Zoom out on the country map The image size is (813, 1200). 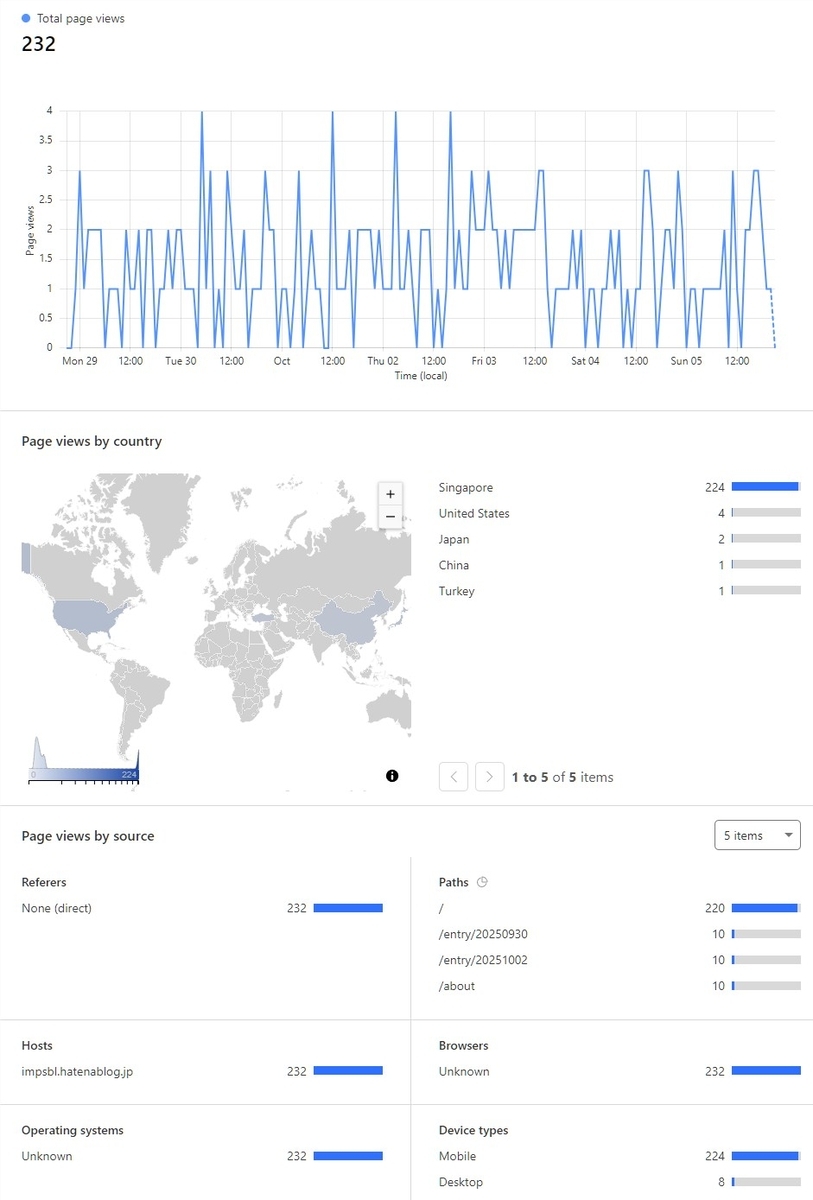pyautogui.click(x=390, y=517)
